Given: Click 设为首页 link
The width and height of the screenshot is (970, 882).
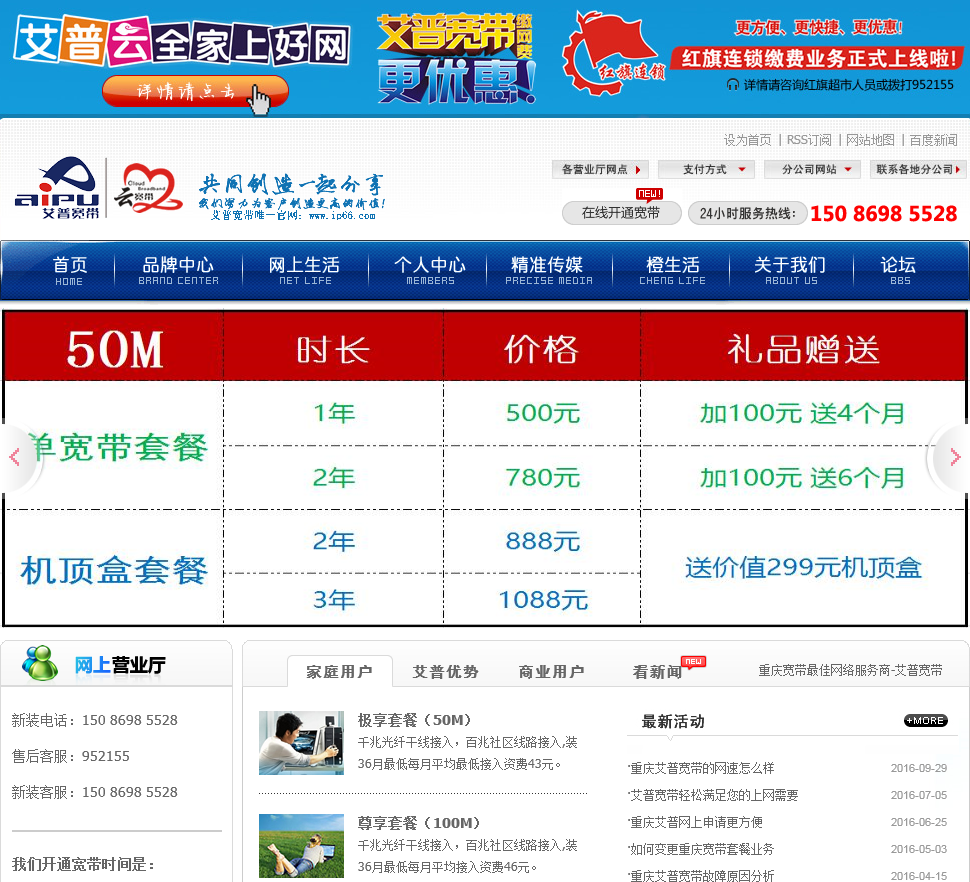Looking at the screenshot, I should pyautogui.click(x=747, y=140).
